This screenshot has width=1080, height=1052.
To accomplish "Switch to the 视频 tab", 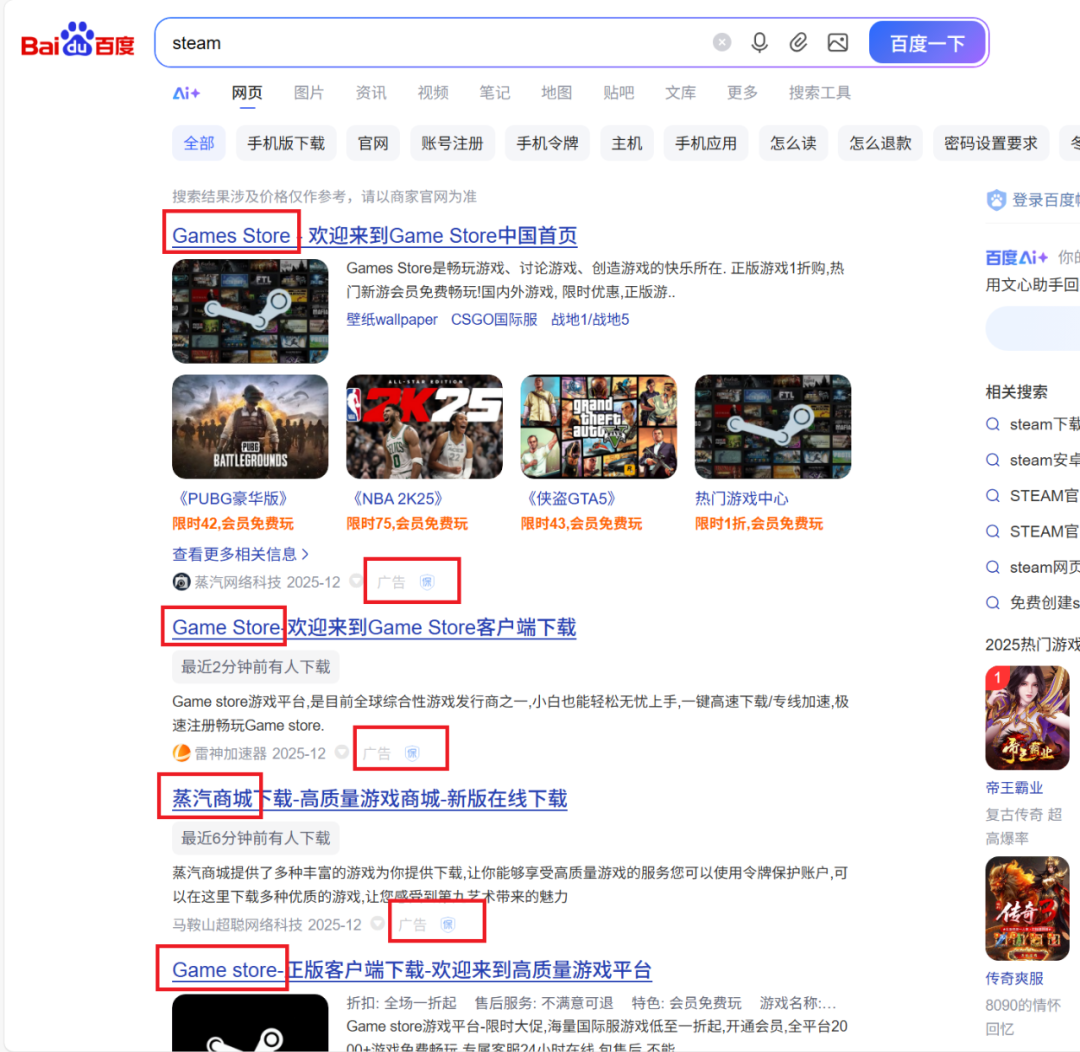I will 433,93.
